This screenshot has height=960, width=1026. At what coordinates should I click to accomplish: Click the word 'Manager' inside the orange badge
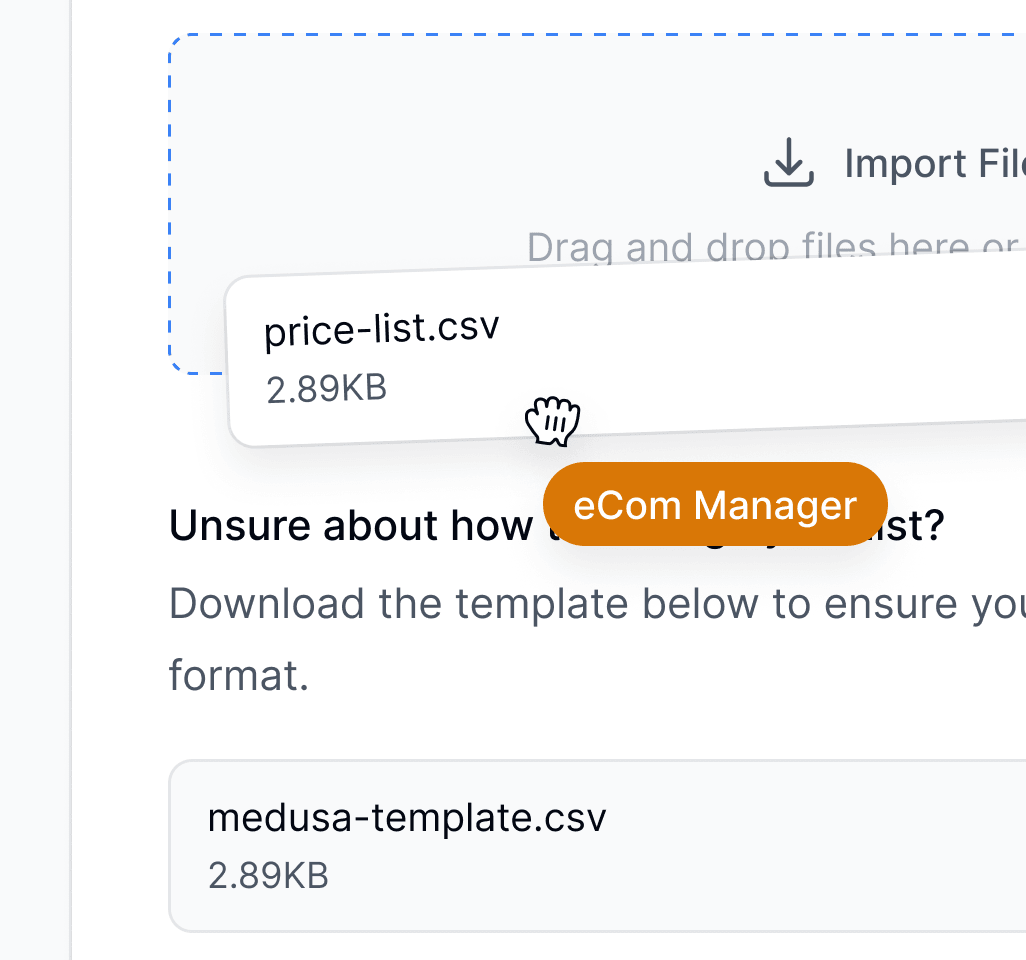click(775, 505)
